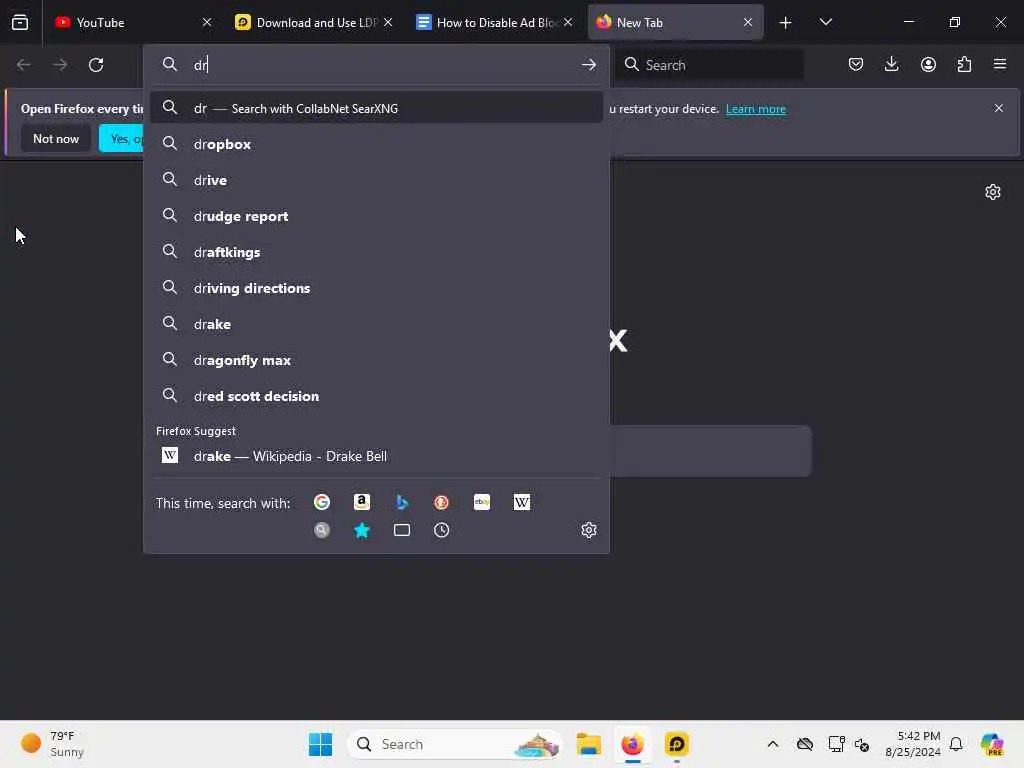Search this time with Bing icon
The image size is (1024, 768).
tap(402, 502)
